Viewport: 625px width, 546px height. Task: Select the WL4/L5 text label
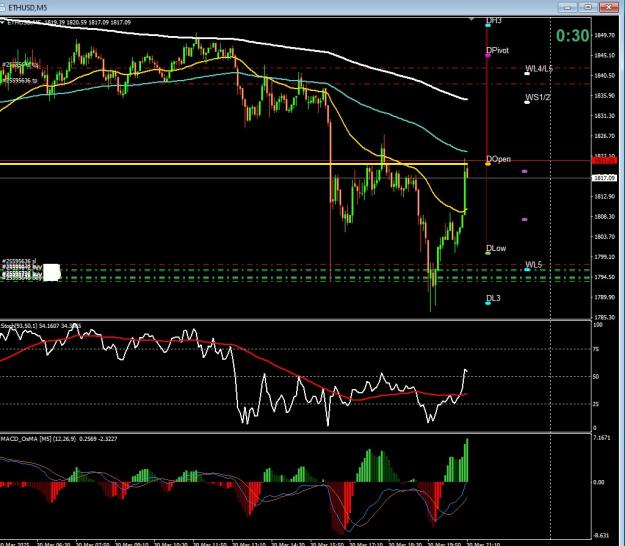pyautogui.click(x=539, y=69)
